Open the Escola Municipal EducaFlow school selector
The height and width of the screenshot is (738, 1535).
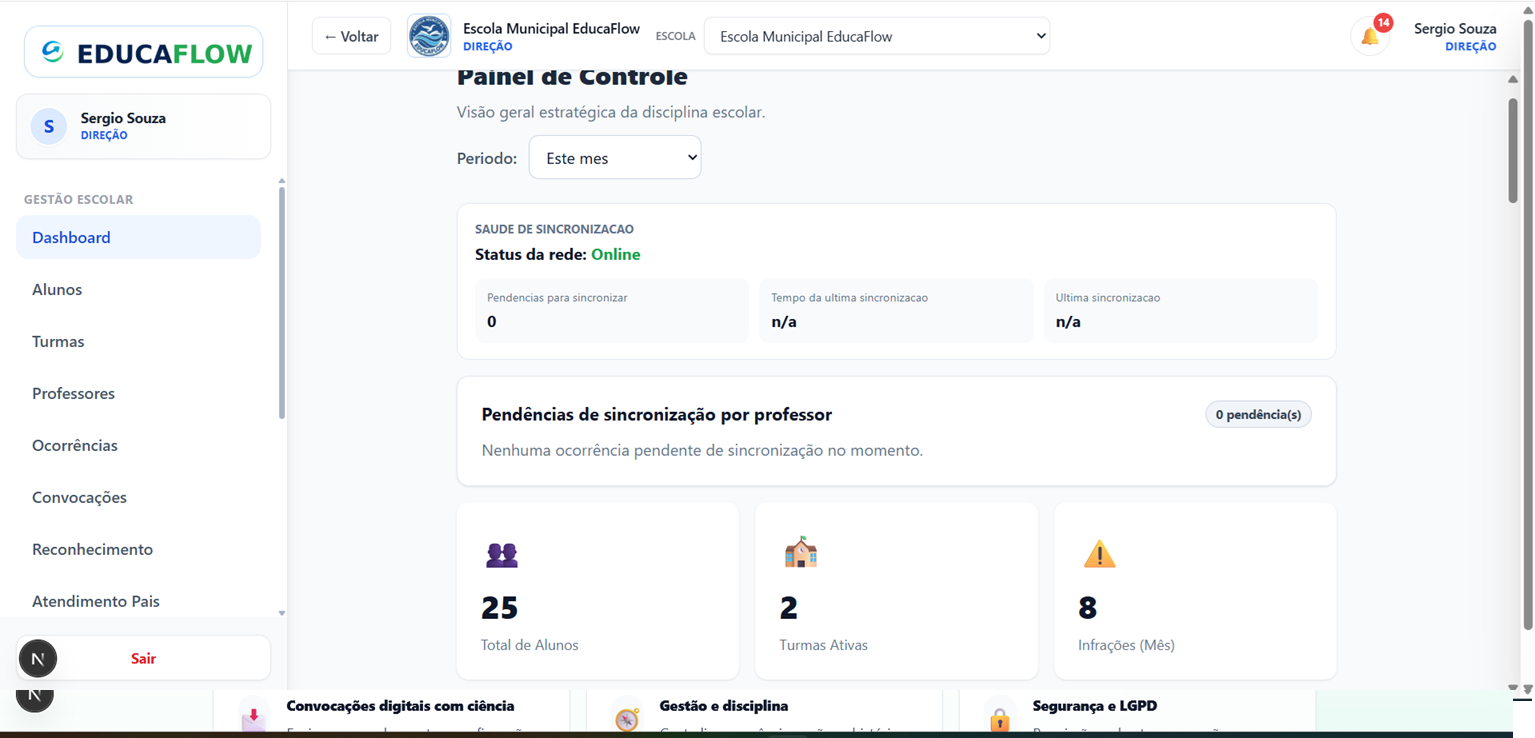click(x=876, y=35)
